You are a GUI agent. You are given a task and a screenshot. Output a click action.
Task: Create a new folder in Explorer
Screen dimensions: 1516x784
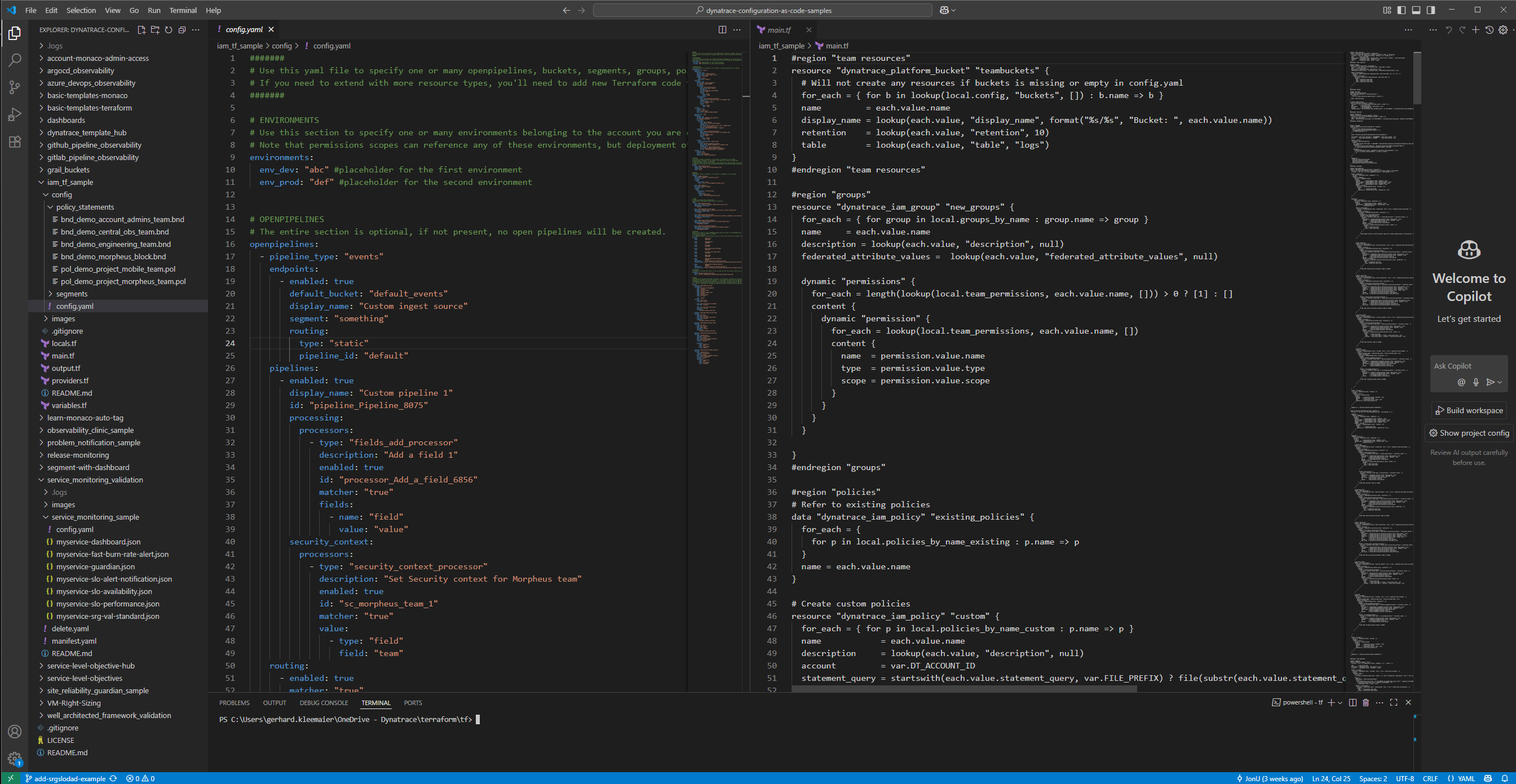(x=155, y=30)
